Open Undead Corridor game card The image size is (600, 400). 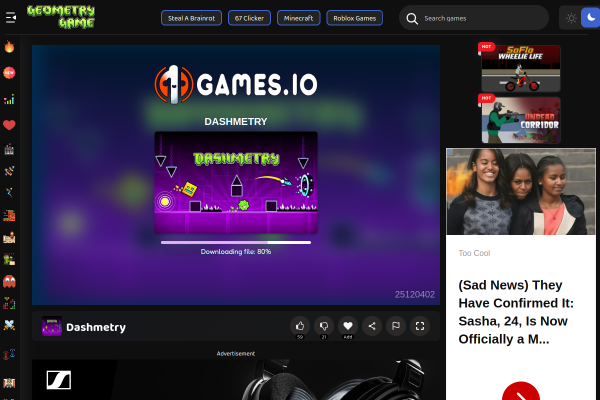520,120
